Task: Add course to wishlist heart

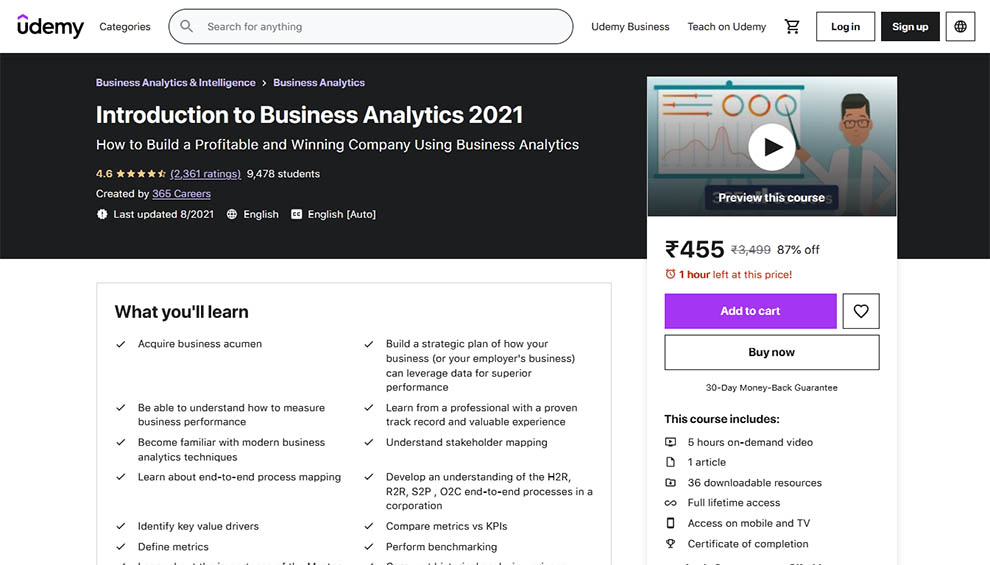Action: [x=861, y=311]
